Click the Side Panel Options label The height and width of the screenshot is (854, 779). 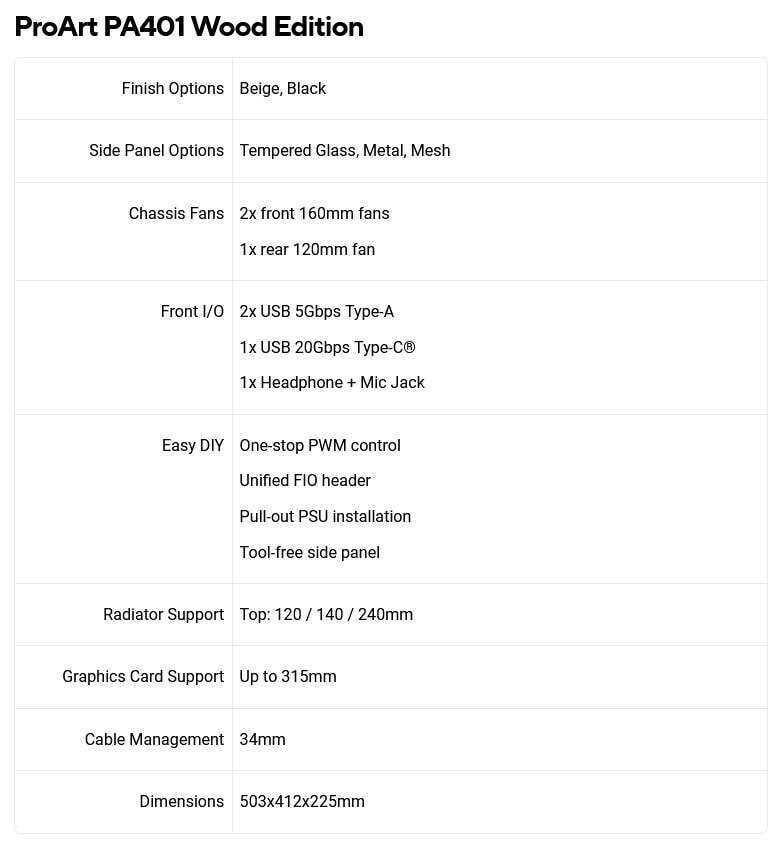pyautogui.click(x=156, y=151)
